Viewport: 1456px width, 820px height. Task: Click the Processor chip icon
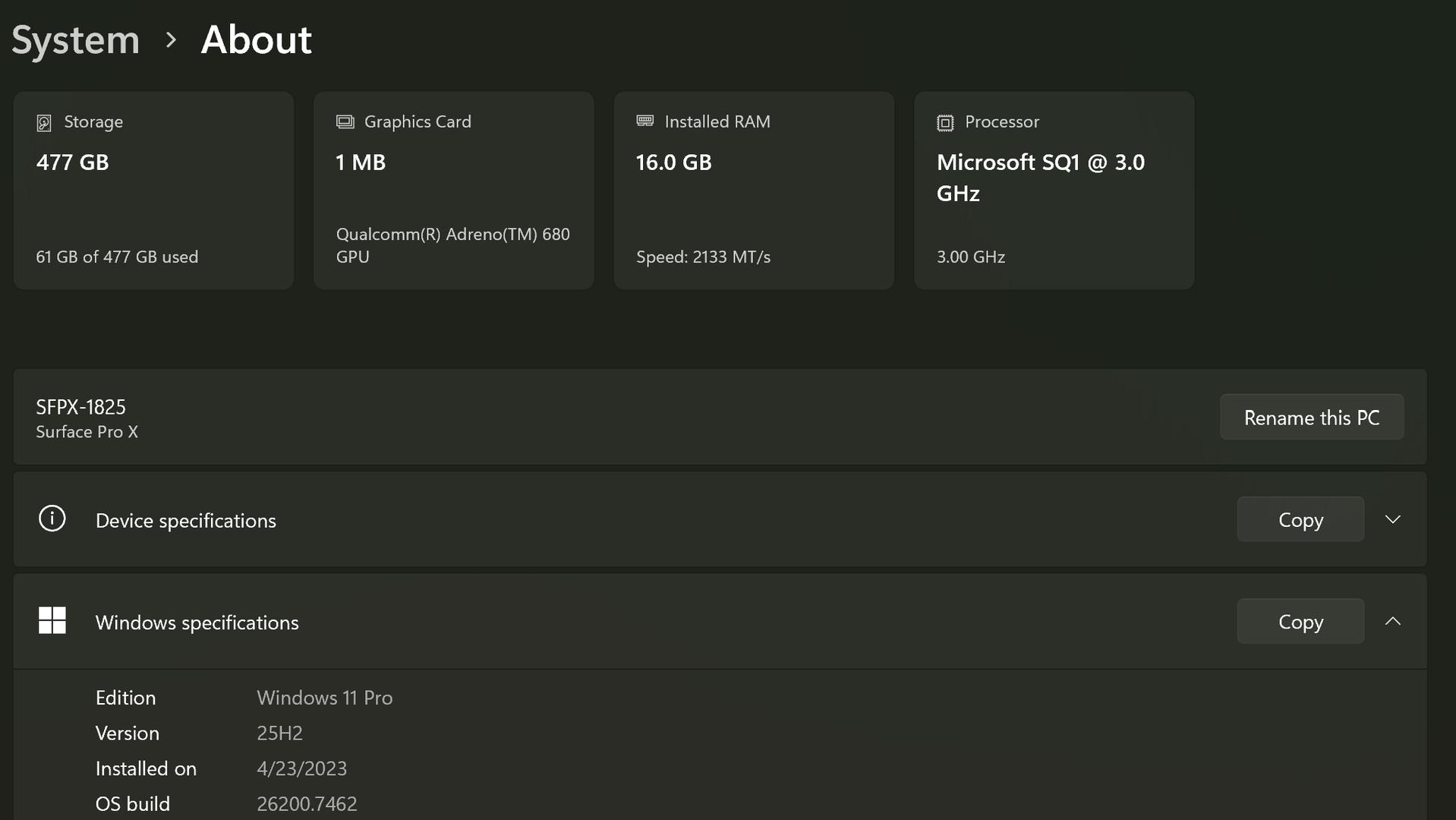click(x=945, y=123)
